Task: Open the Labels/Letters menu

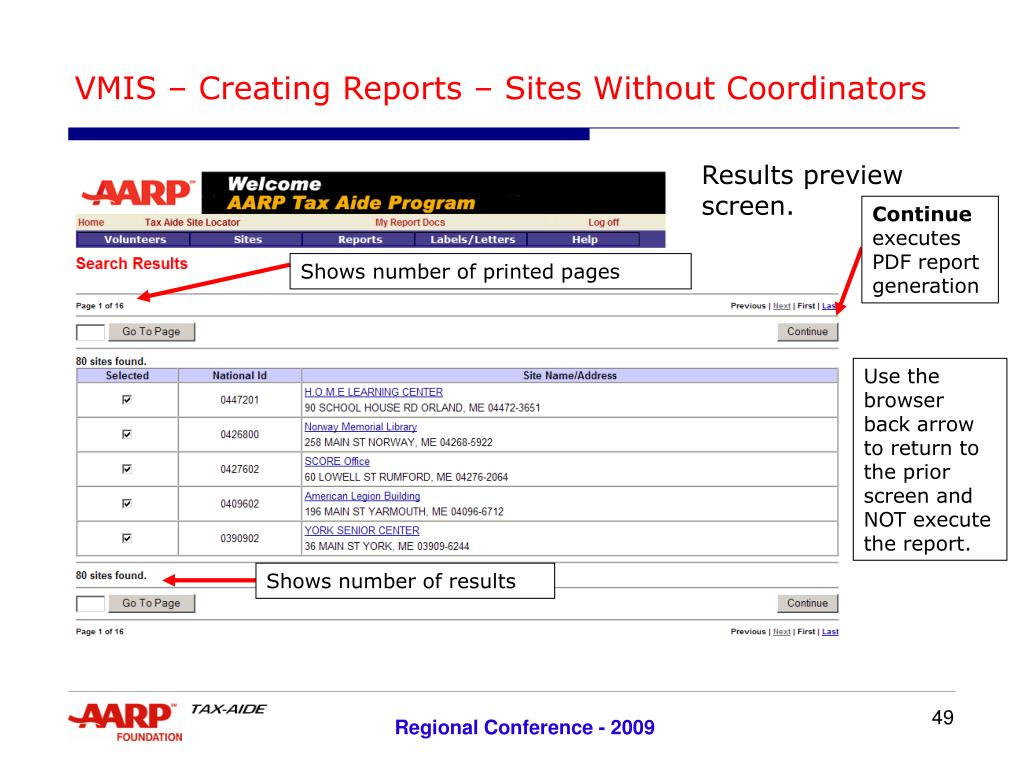Action: 472,240
